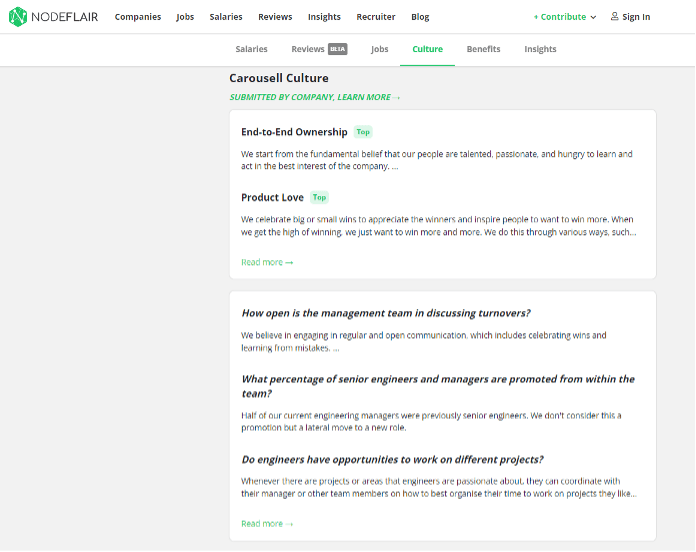This screenshot has width=696, height=552.
Task: Click the question about discussing turnovers
Action: 386,313
